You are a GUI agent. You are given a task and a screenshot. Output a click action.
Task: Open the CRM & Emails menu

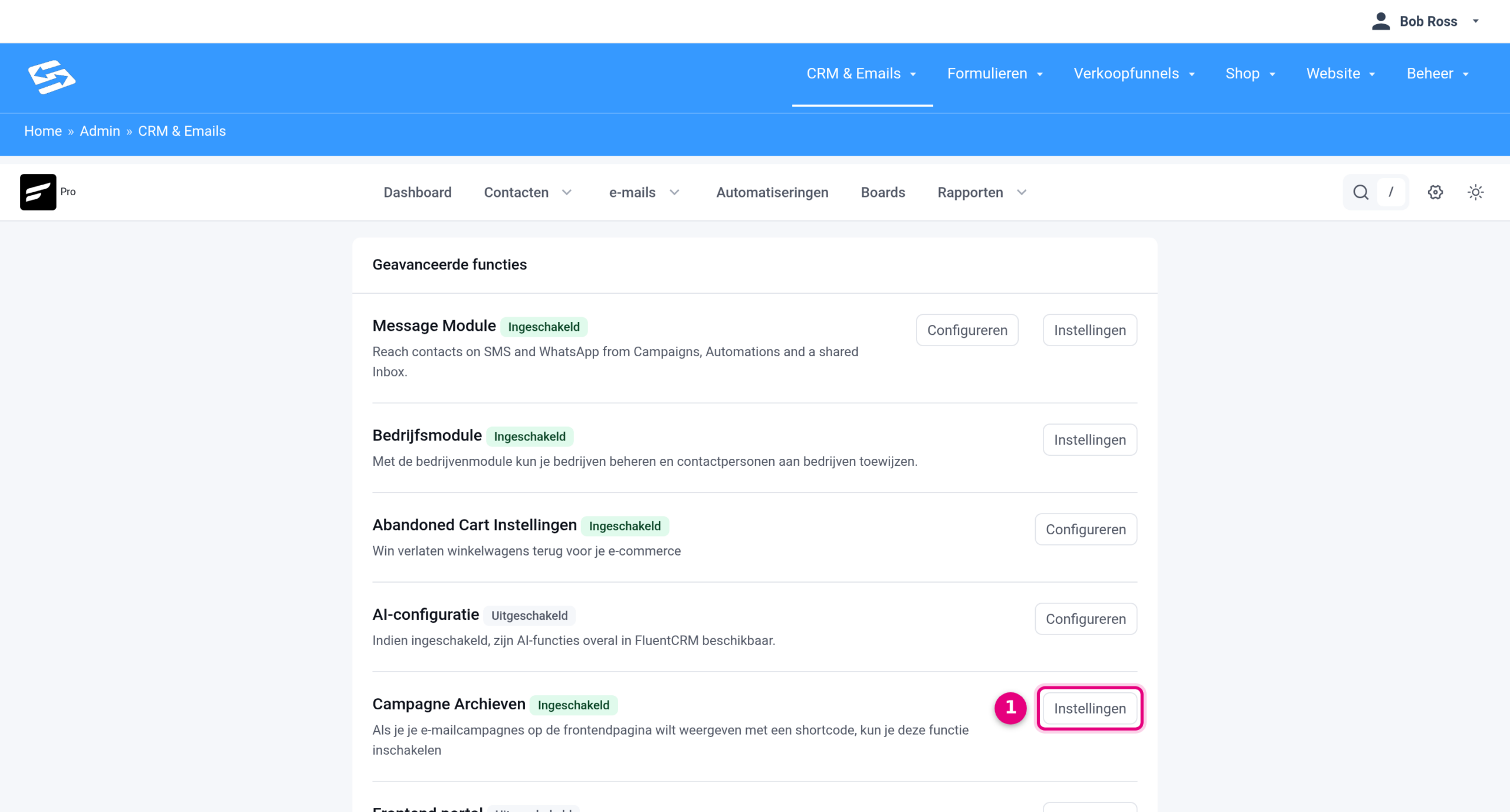coord(862,74)
